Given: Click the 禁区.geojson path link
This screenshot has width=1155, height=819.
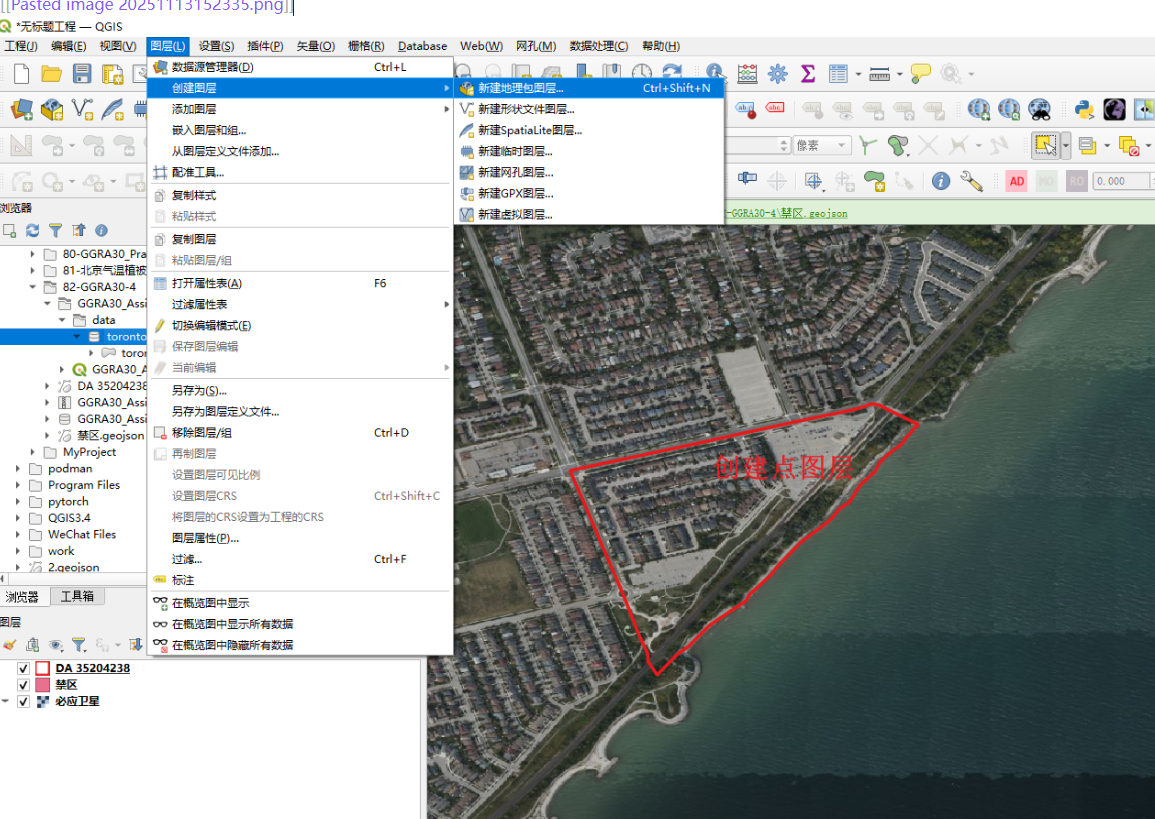Looking at the screenshot, I should 787,214.
